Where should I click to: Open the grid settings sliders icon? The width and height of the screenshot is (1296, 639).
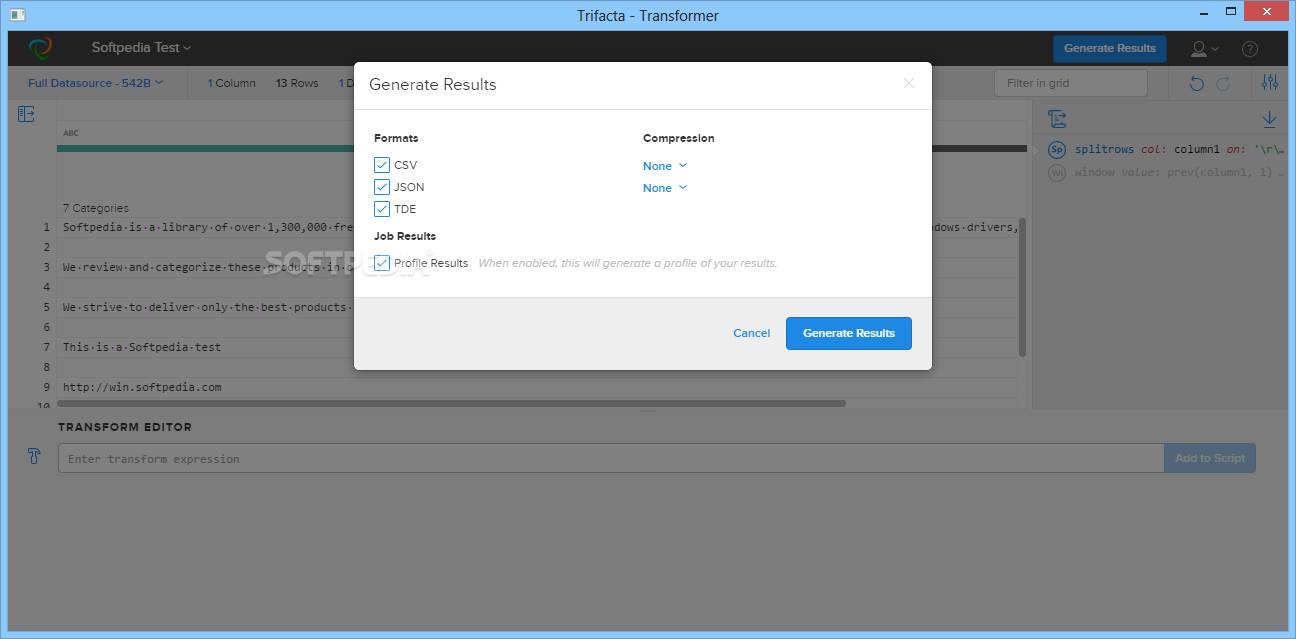(1270, 83)
